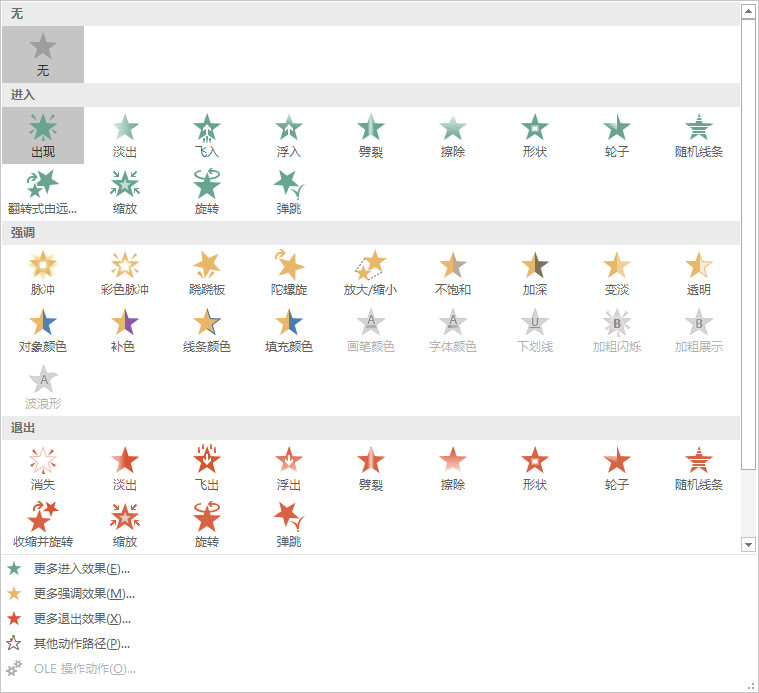Apply the red 形状 exit effect
This screenshot has width=759, height=693.
535,468
